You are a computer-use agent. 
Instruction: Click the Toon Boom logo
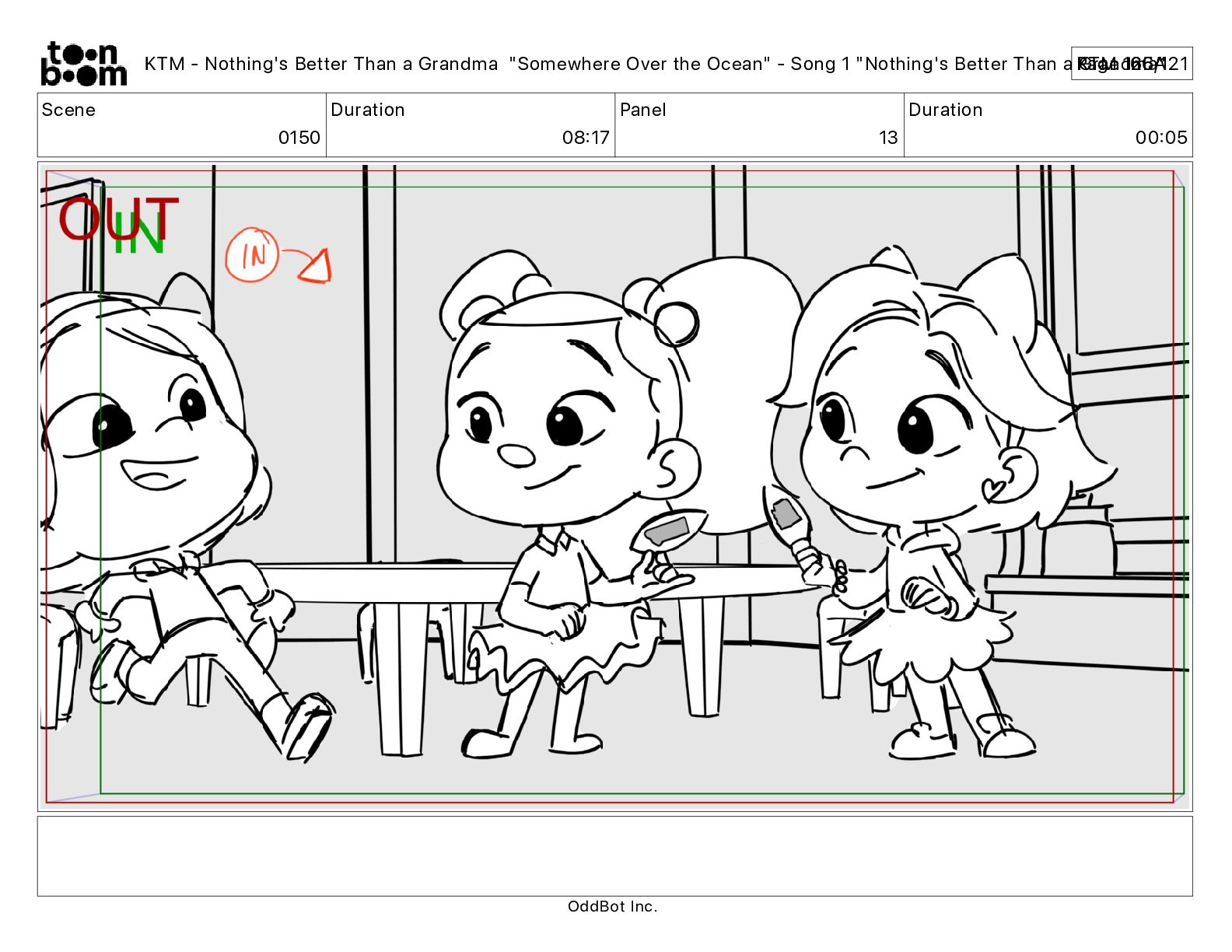[83, 64]
